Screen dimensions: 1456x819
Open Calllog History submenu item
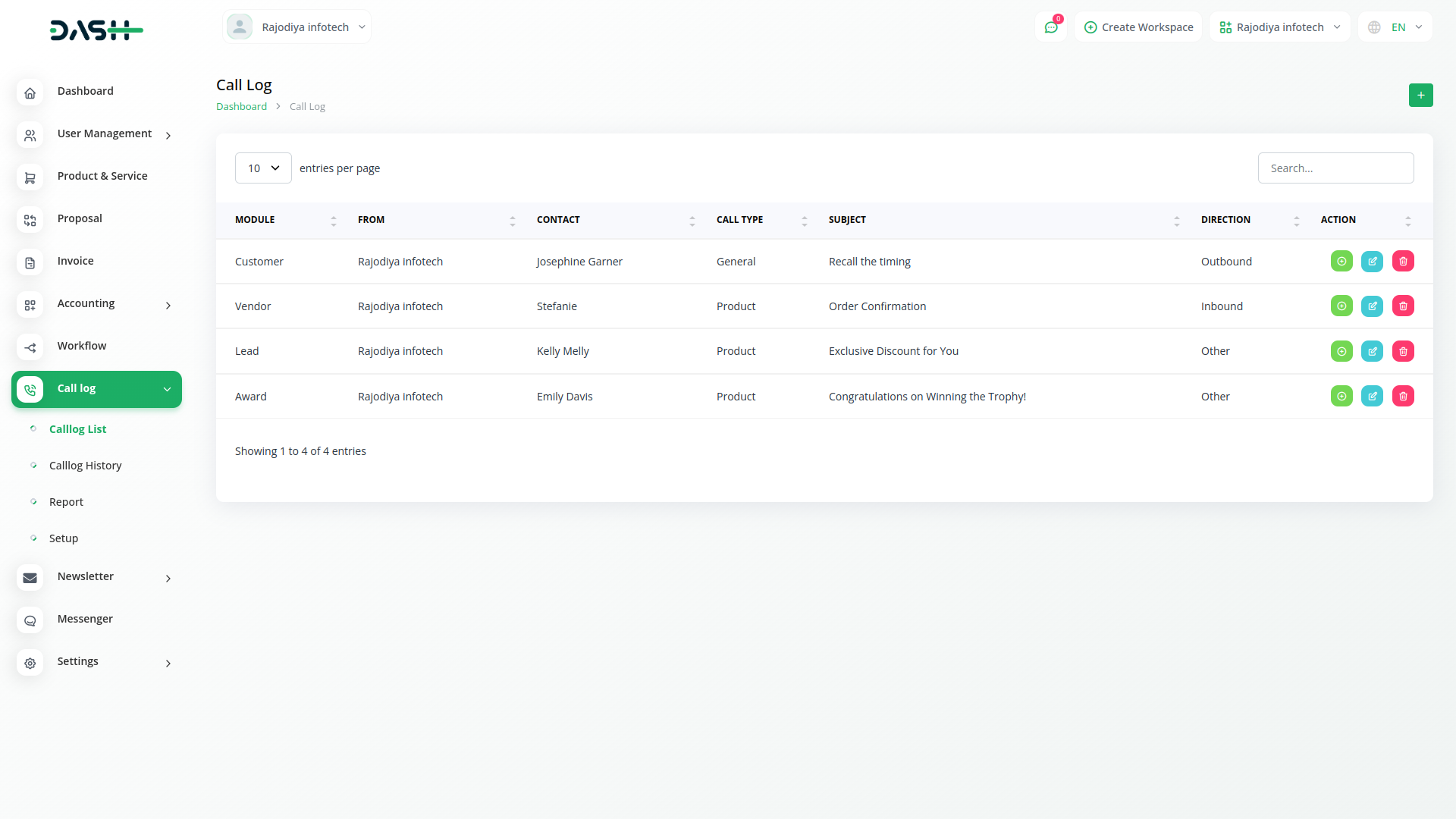pos(85,466)
